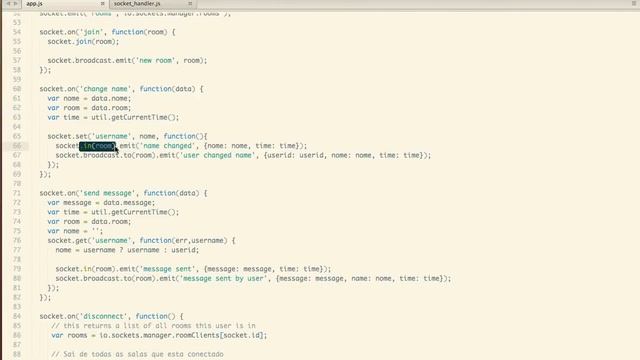Click 'message sent by user' string on line 80

pyautogui.click(x=224, y=278)
